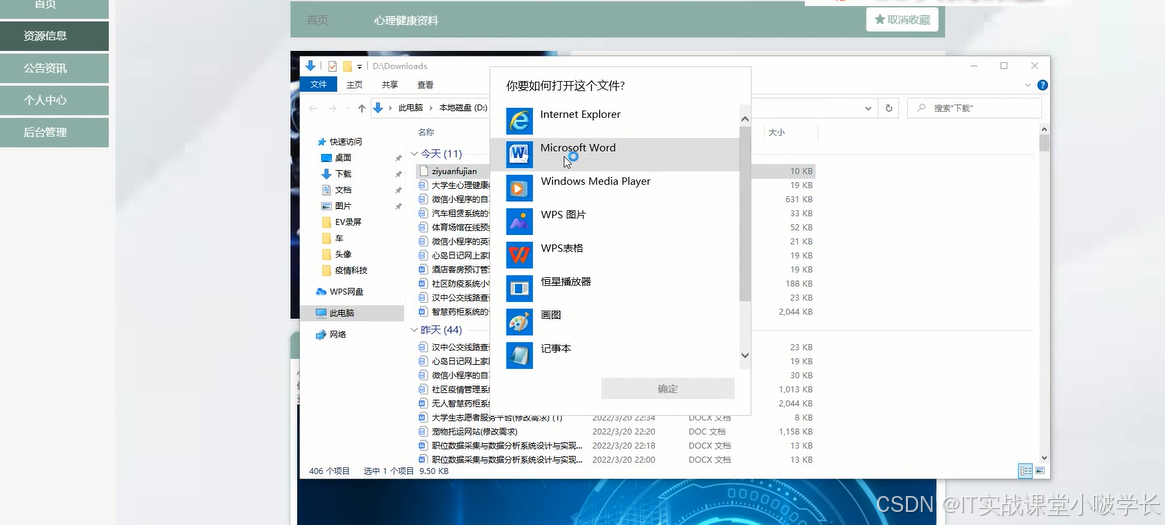This screenshot has height=525, width=1165.
Task: Click the 确定 button in the dialog
Action: 668,388
